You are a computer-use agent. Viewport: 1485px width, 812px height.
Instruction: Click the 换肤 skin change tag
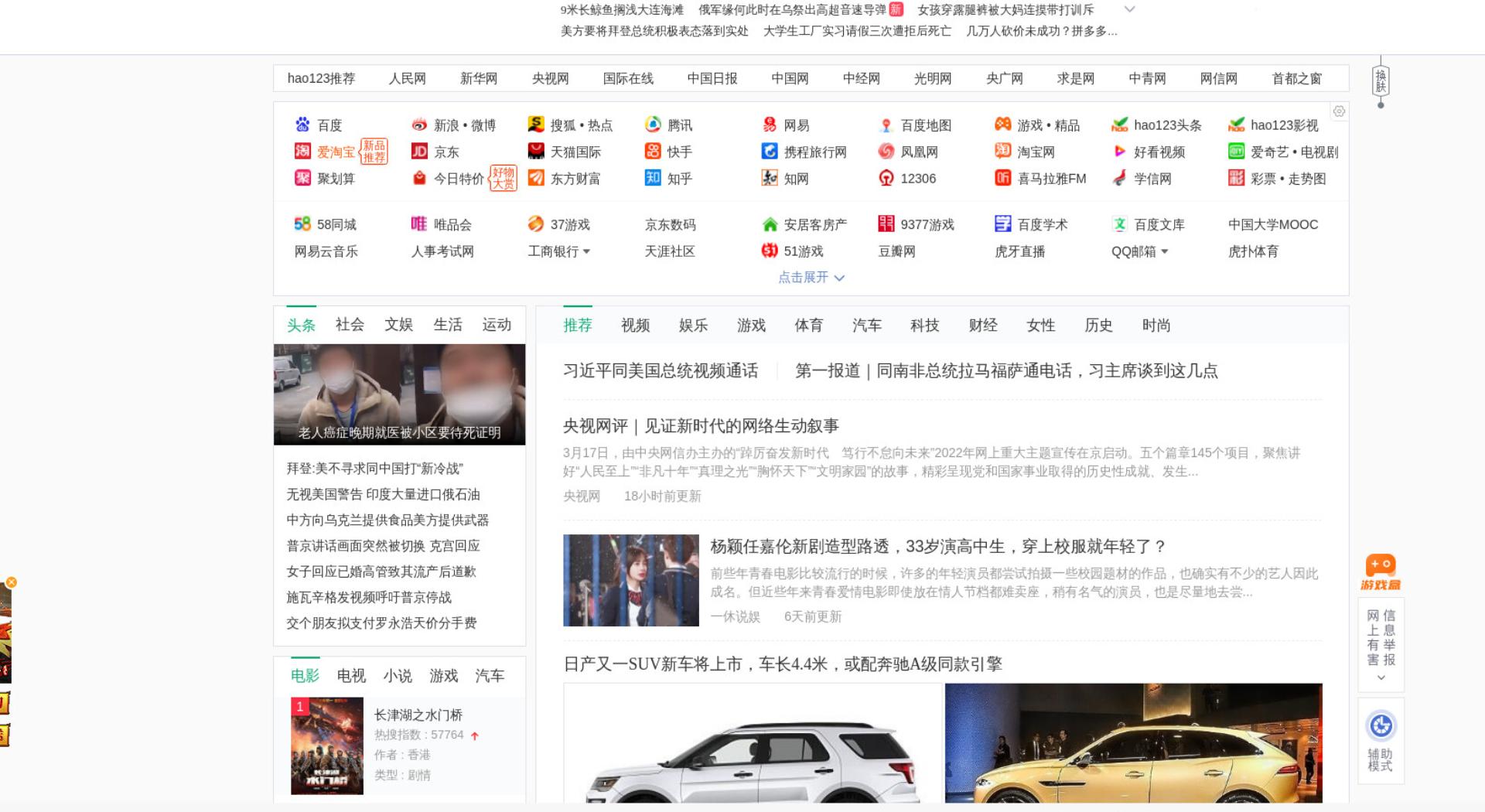tap(1381, 80)
